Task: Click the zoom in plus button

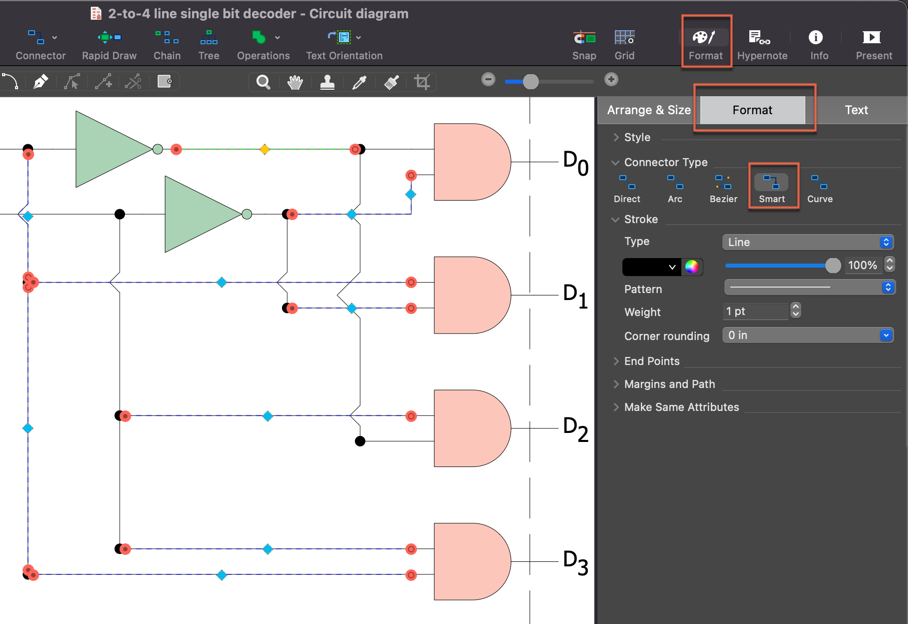Action: click(x=611, y=79)
